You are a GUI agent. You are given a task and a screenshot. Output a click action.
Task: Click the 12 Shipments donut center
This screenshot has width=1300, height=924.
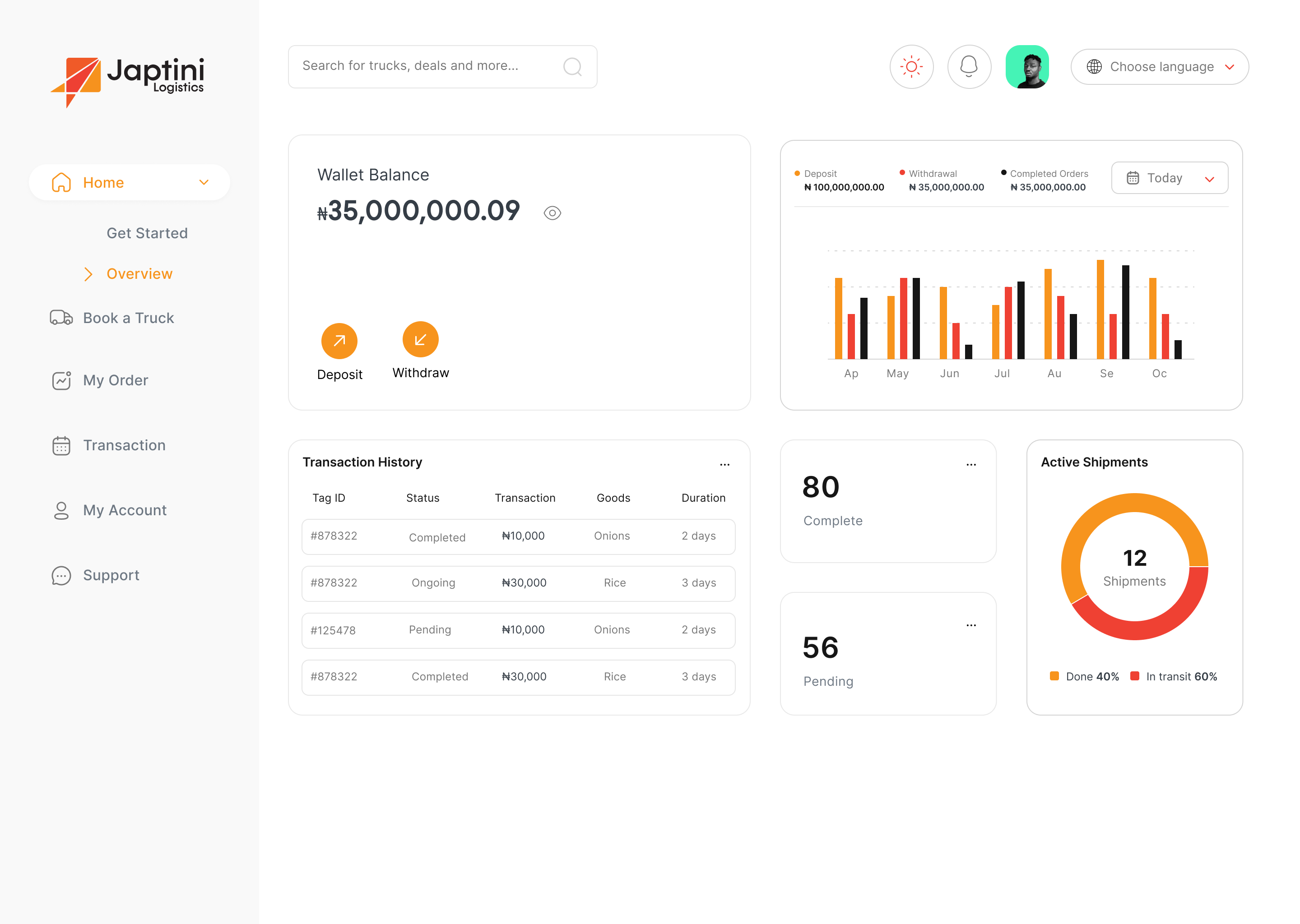pyautogui.click(x=1134, y=567)
